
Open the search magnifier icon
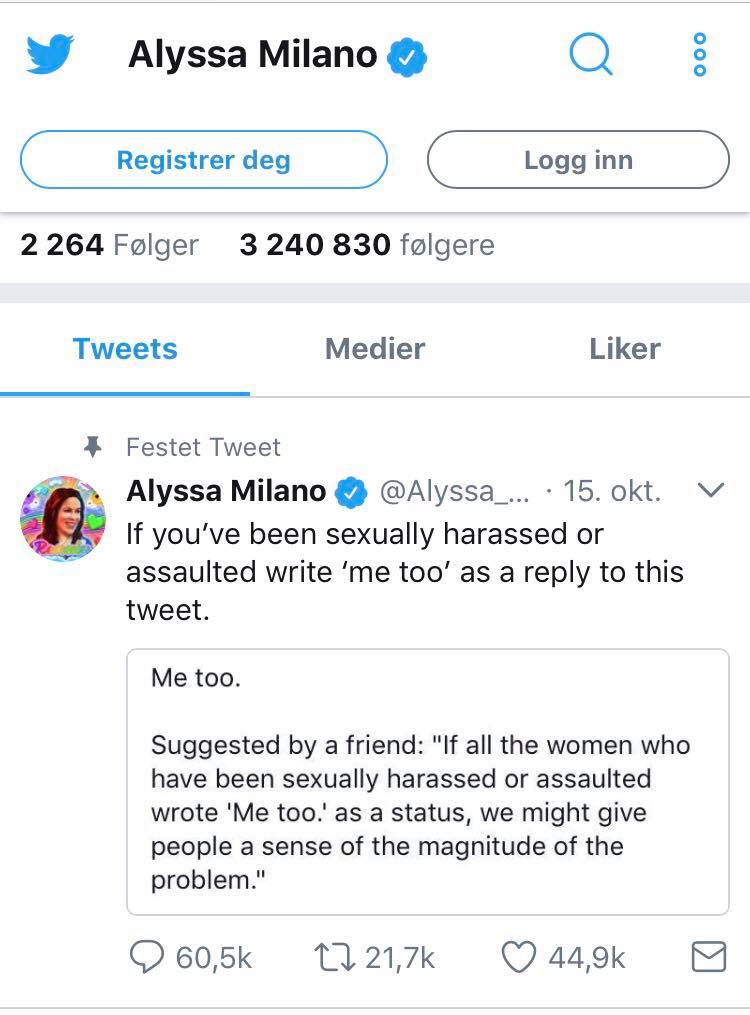pos(590,54)
